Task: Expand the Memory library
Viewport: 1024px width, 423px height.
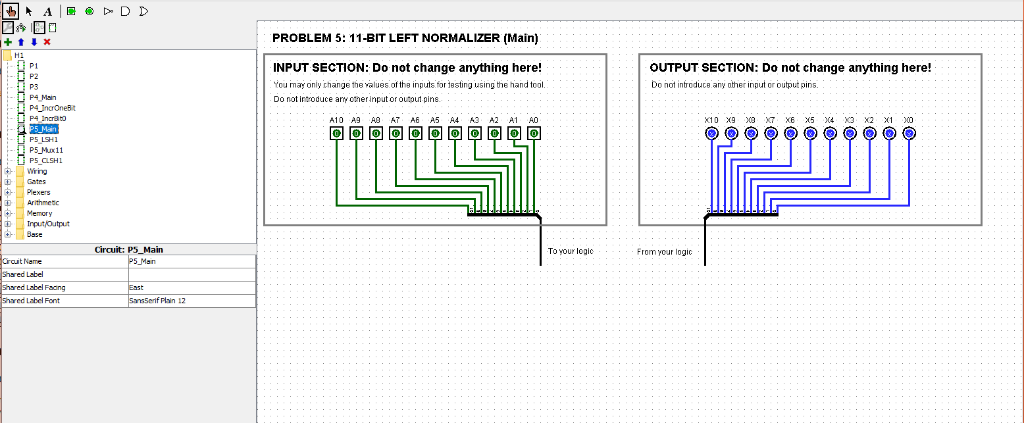Action: (8, 213)
